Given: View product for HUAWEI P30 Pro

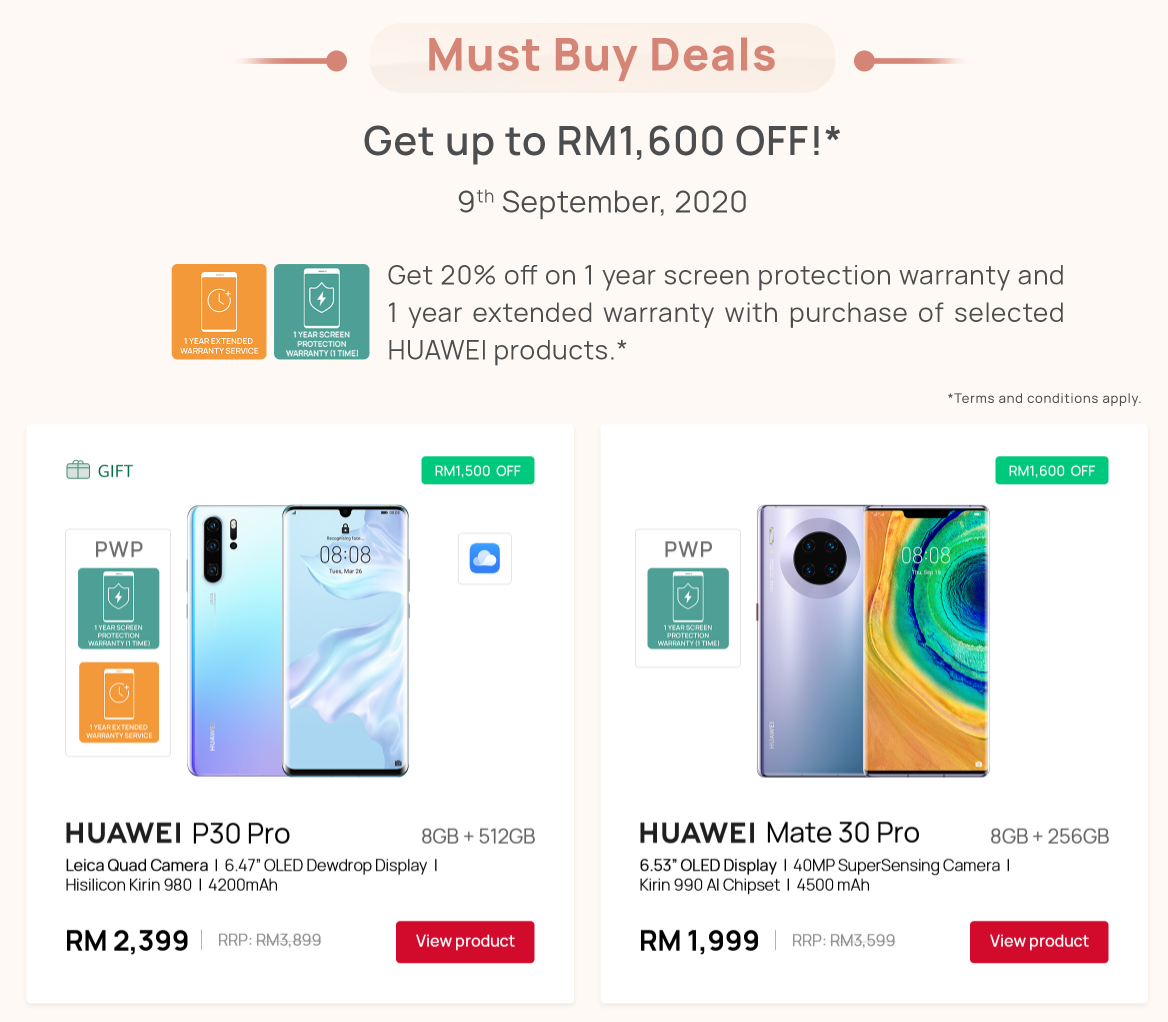Looking at the screenshot, I should point(465,942).
